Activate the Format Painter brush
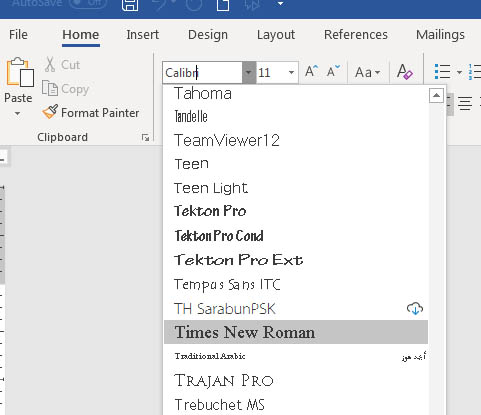 91,113
